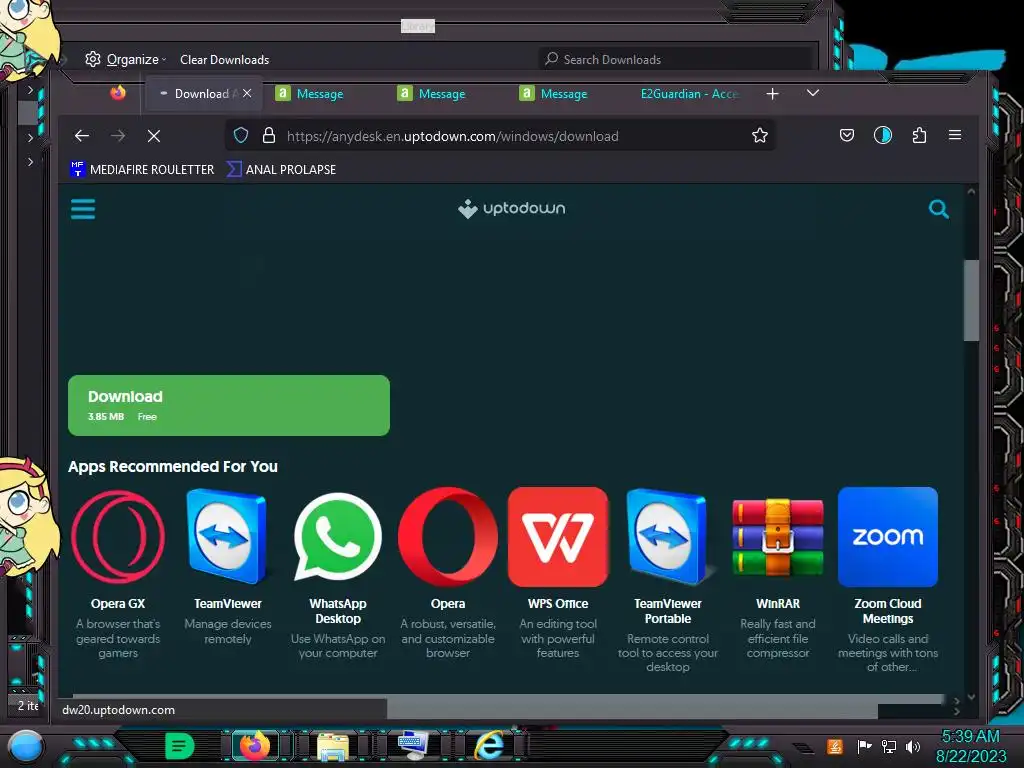Toggle the dark mode extension icon
The height and width of the screenshot is (768, 1024).
tap(883, 135)
